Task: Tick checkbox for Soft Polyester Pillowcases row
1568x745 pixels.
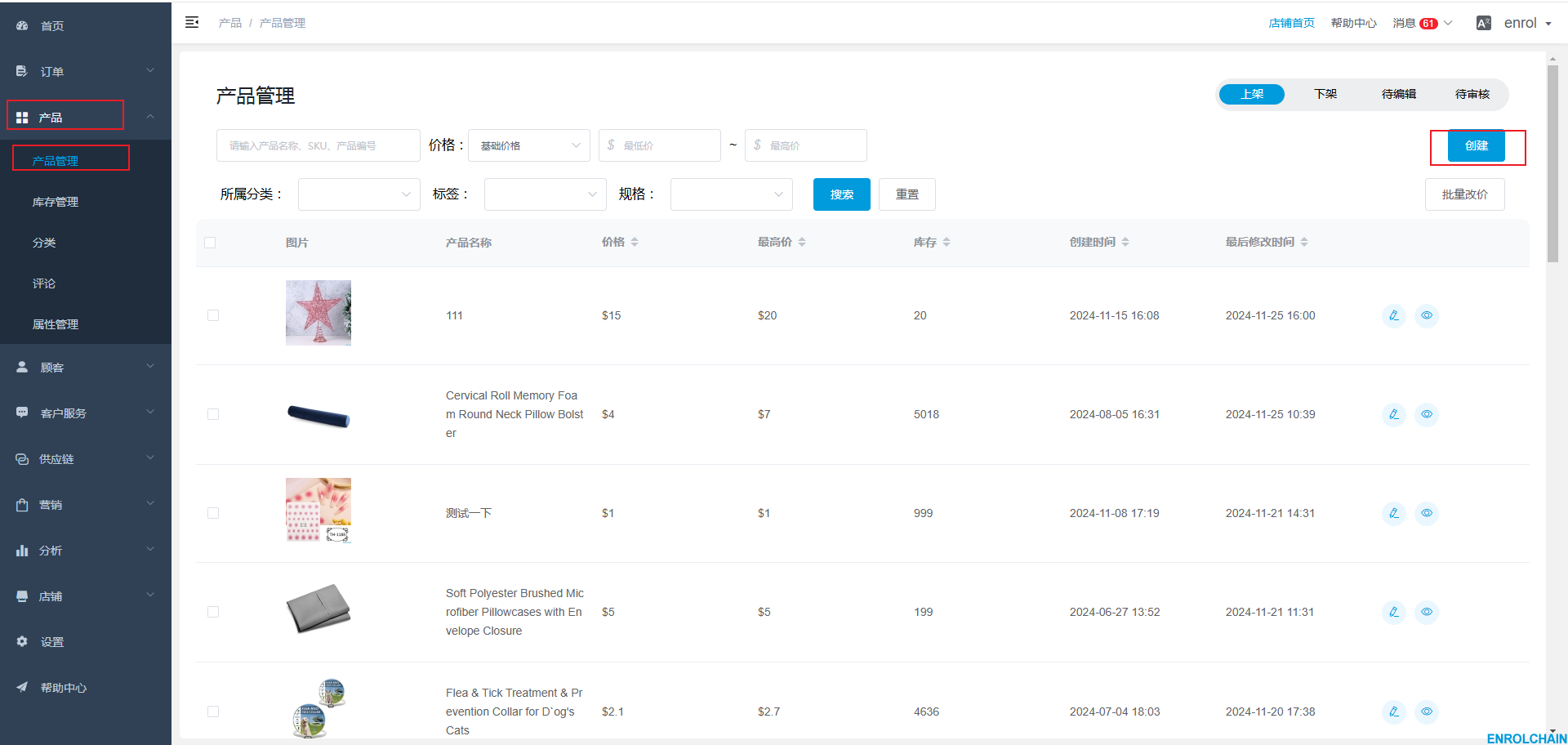Action: [213, 612]
